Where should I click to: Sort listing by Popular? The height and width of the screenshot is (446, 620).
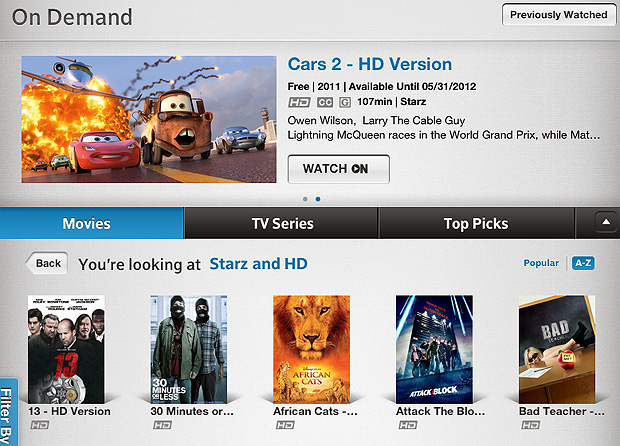click(541, 263)
